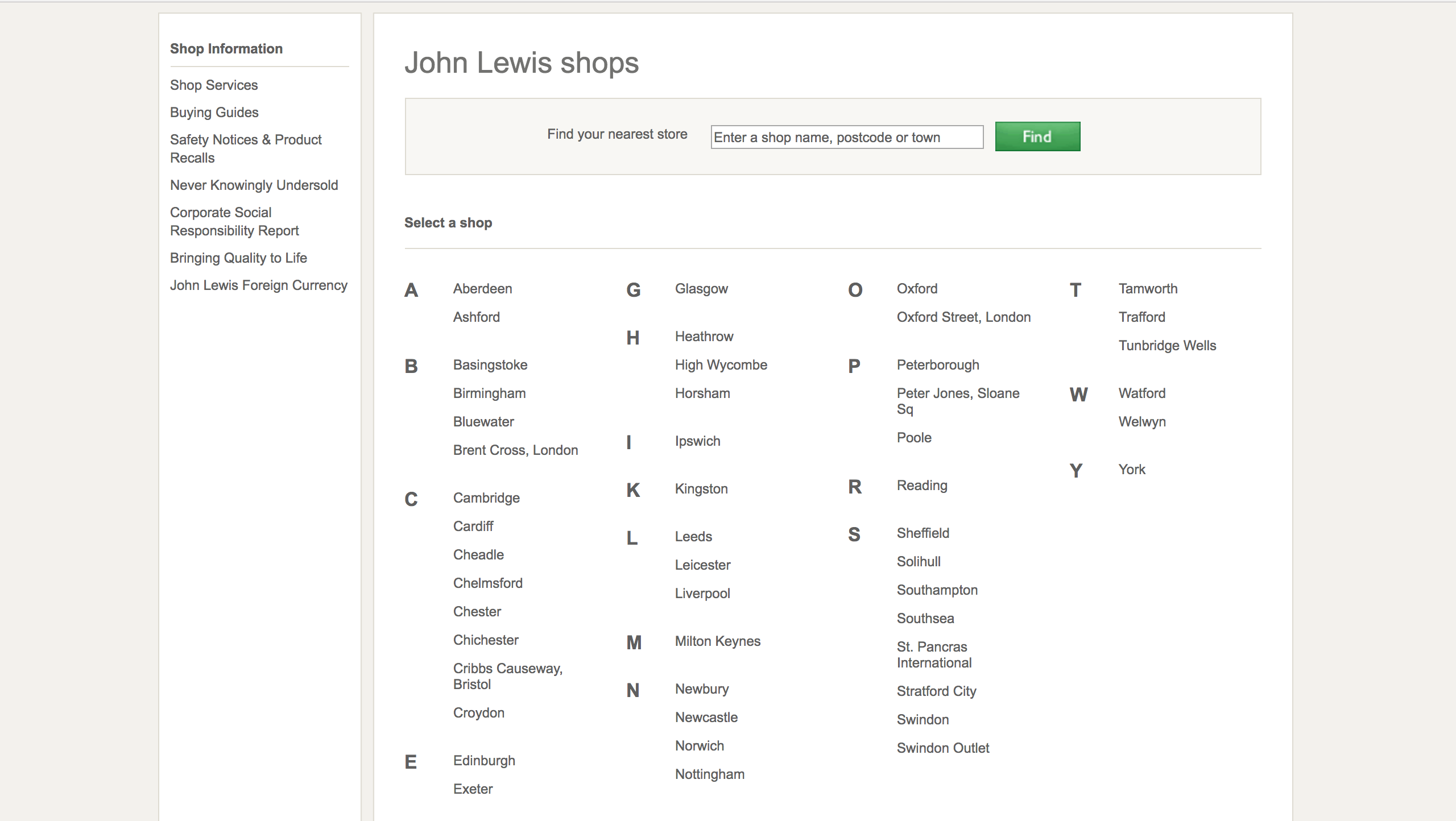
Task: Open the Milton Keynes shop
Action: tap(718, 641)
